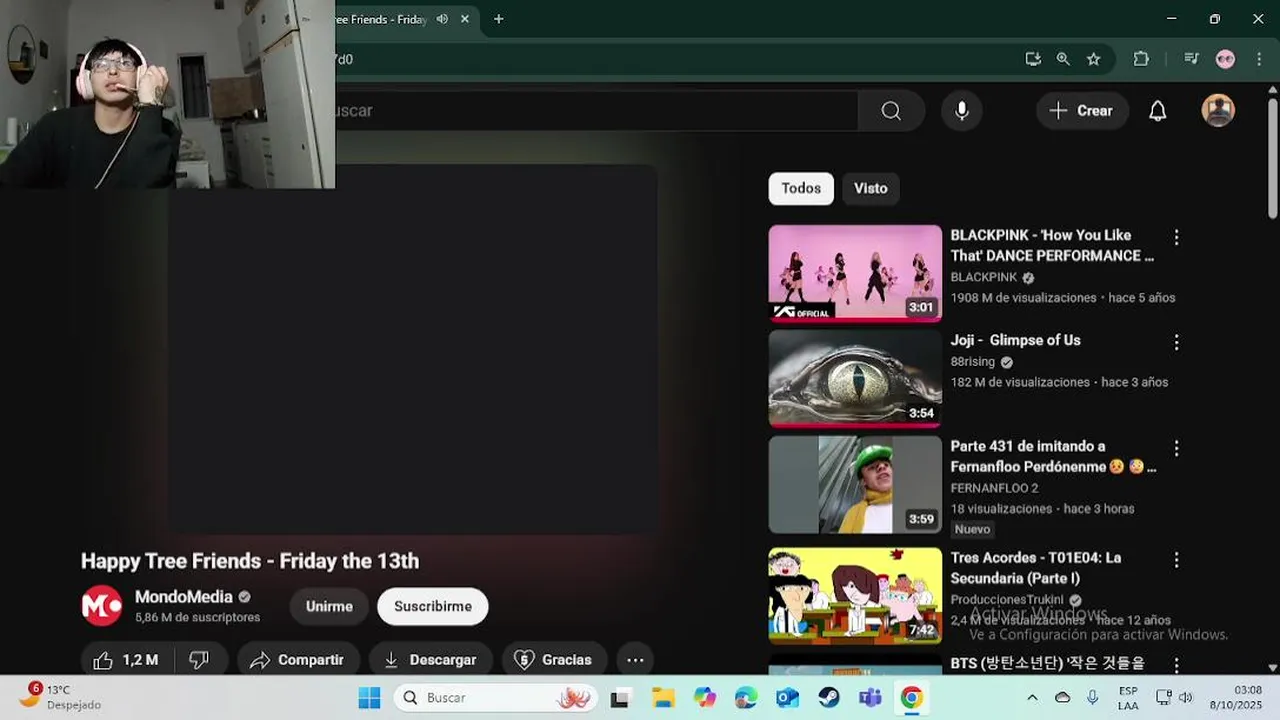Screen dimensions: 1280x720
Task: Open the FERNANFLOO 2 channel link
Action: (994, 488)
